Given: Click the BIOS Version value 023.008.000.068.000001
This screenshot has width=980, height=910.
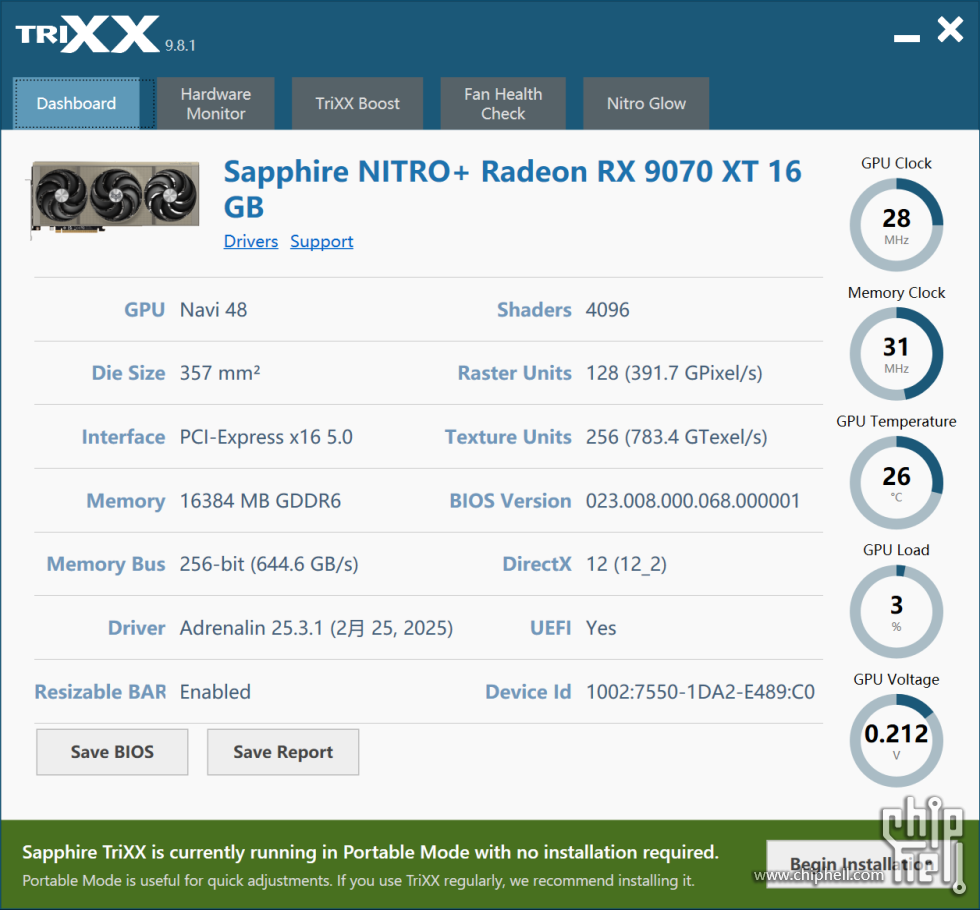Looking at the screenshot, I should click(x=692, y=501).
